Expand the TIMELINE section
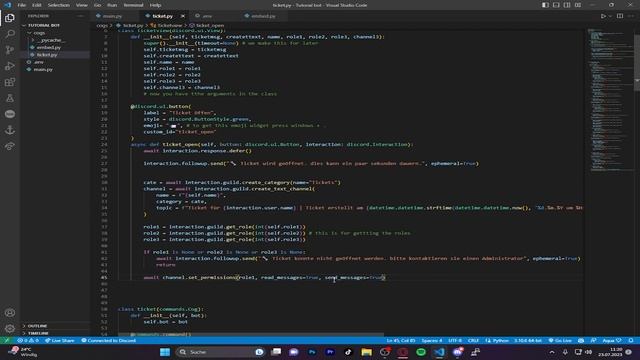640x360 pixels. (x=38, y=333)
